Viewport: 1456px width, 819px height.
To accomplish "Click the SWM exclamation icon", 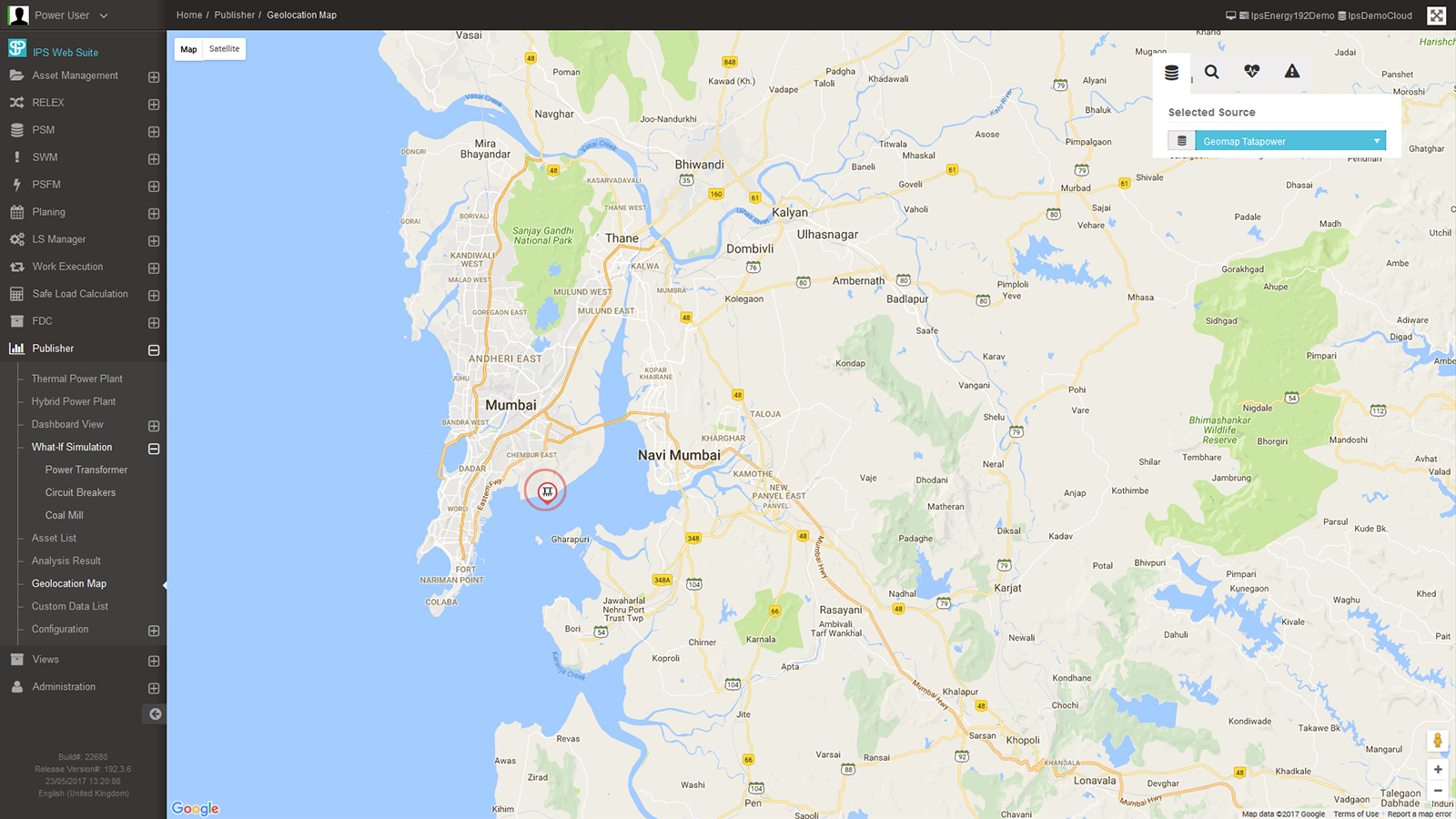I will (x=16, y=157).
